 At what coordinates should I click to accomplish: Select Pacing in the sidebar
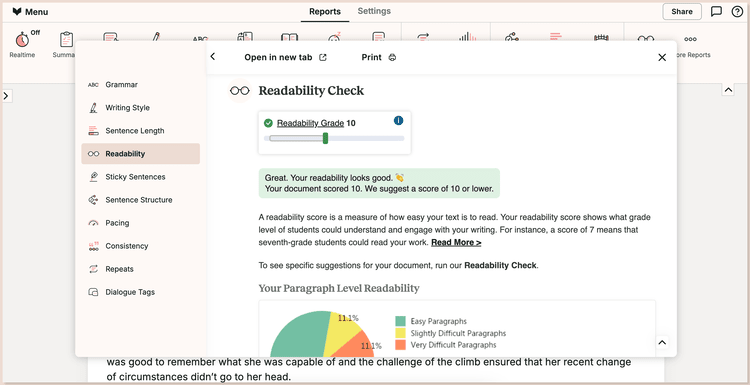[141, 223]
